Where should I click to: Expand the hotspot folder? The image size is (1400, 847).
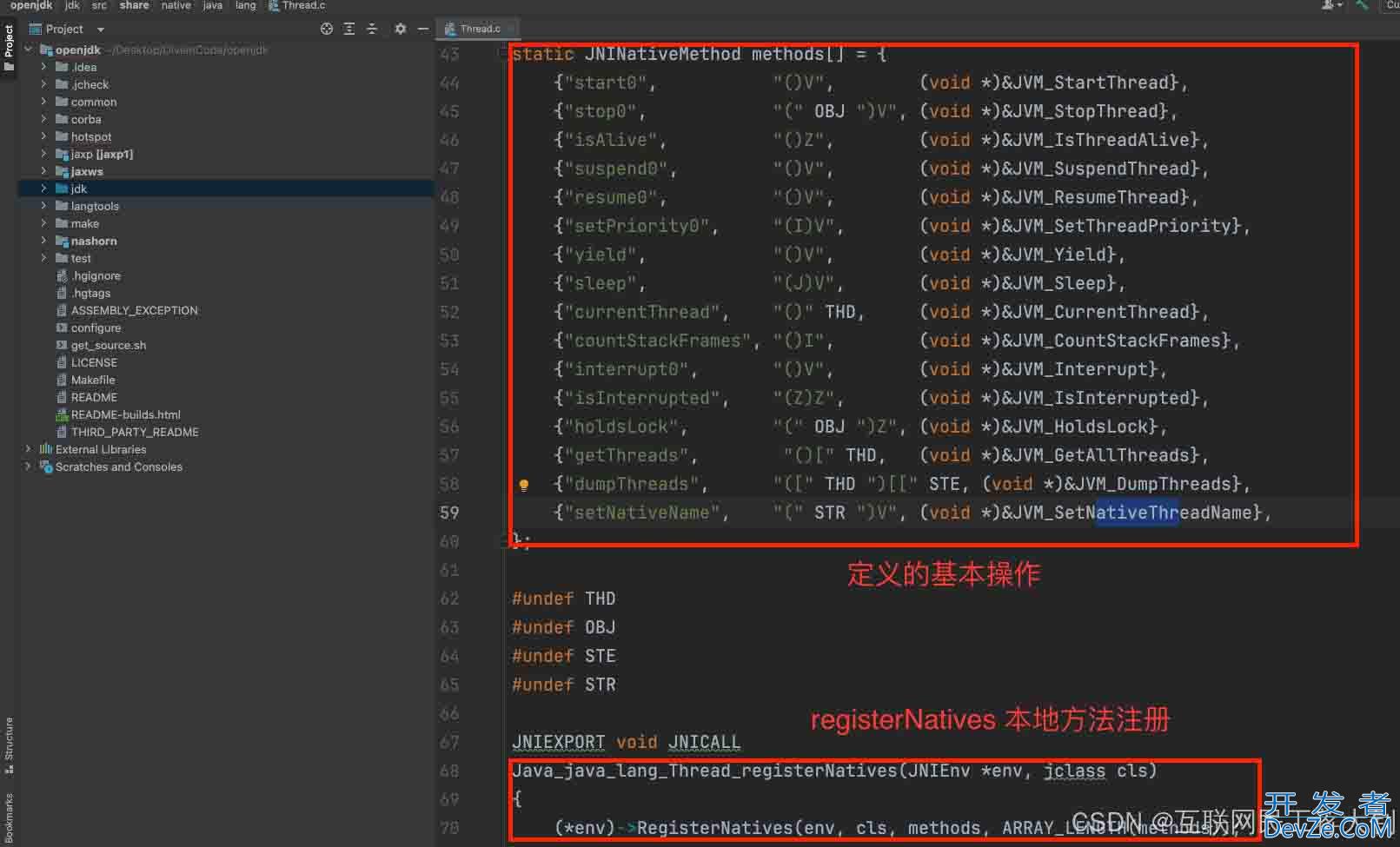point(43,136)
